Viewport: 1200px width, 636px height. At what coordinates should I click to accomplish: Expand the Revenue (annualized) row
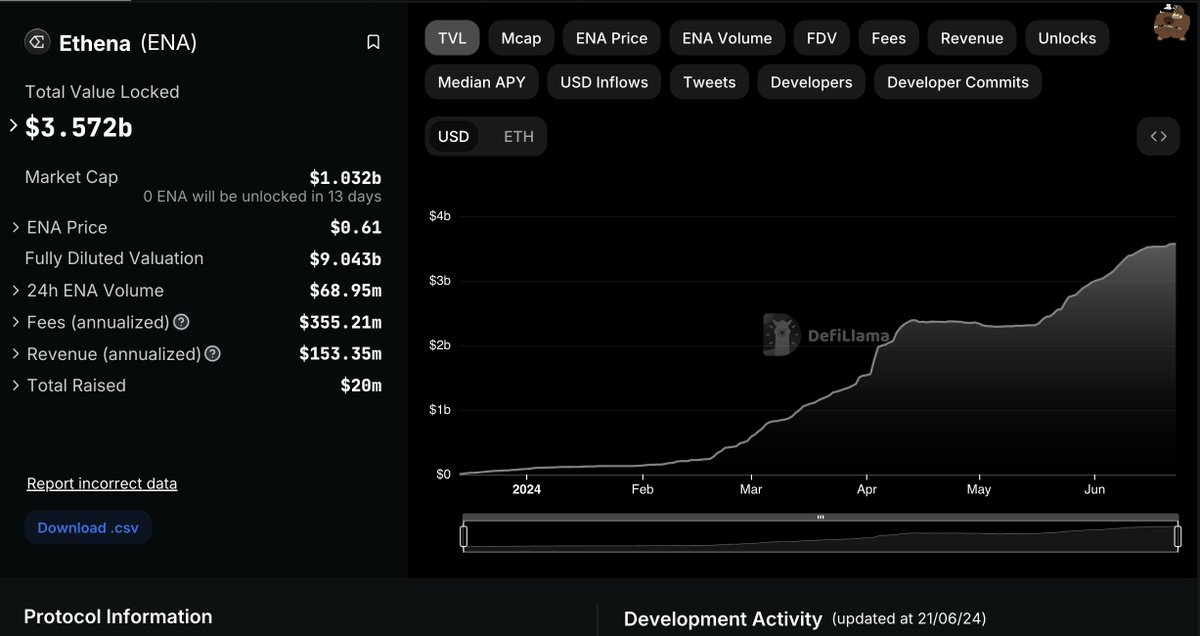click(16, 354)
